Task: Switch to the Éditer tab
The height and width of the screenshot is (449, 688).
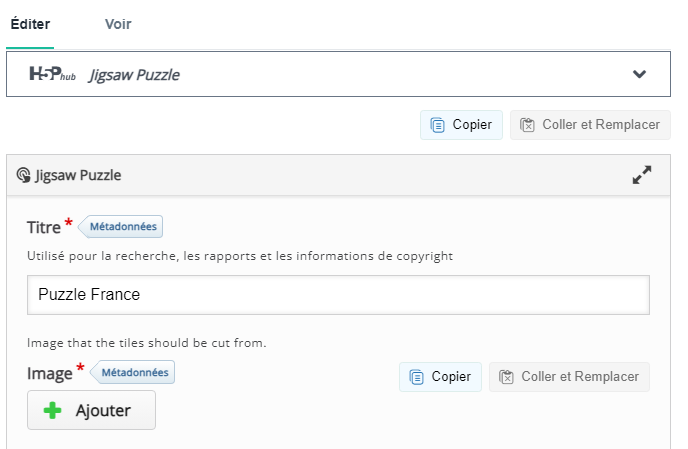Action: [30, 24]
